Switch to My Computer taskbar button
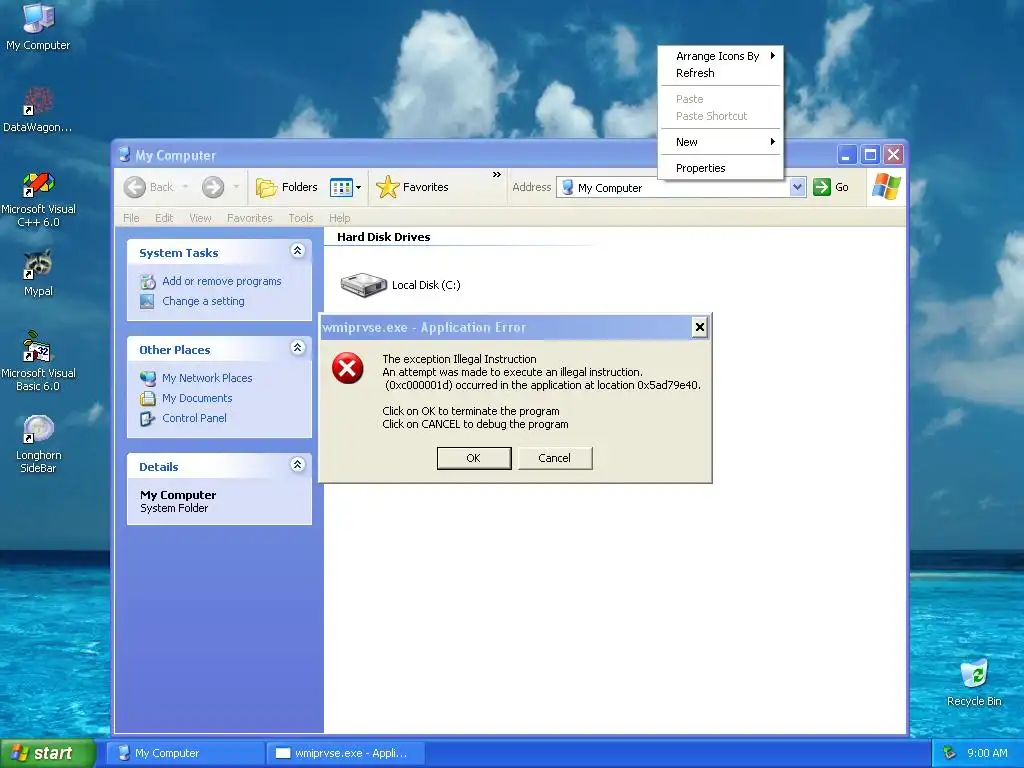This screenshot has width=1024, height=768. click(x=185, y=753)
